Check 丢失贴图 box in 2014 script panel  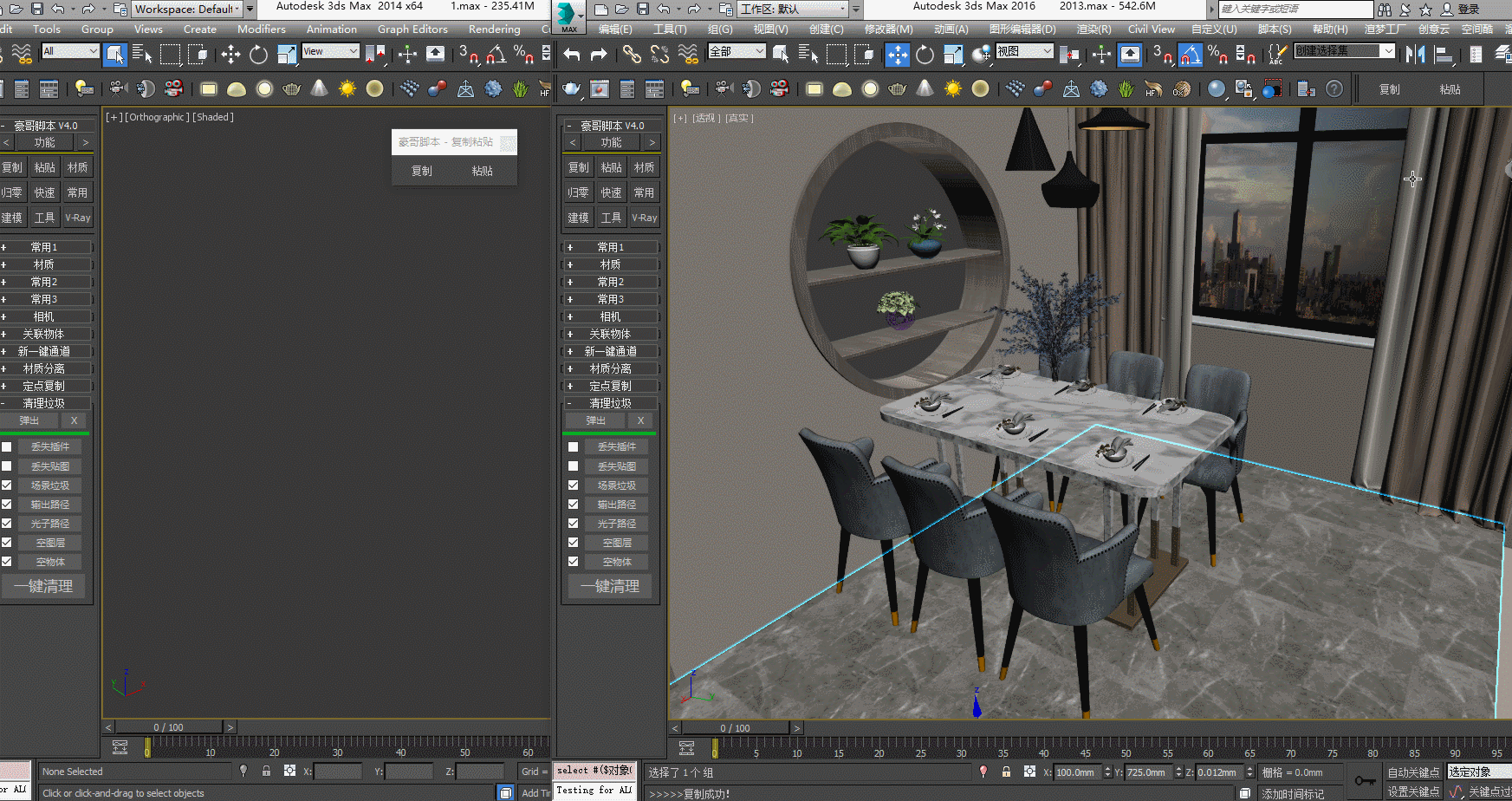click(x=6, y=466)
